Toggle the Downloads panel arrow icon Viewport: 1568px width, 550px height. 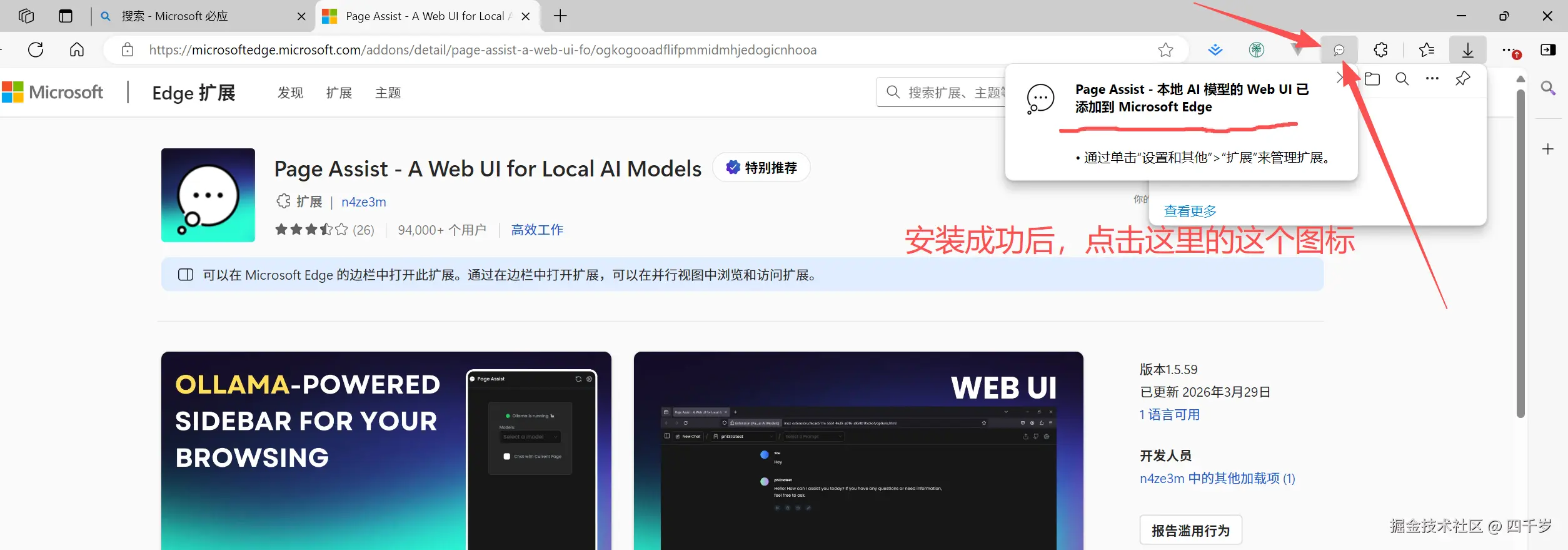[x=1468, y=49]
